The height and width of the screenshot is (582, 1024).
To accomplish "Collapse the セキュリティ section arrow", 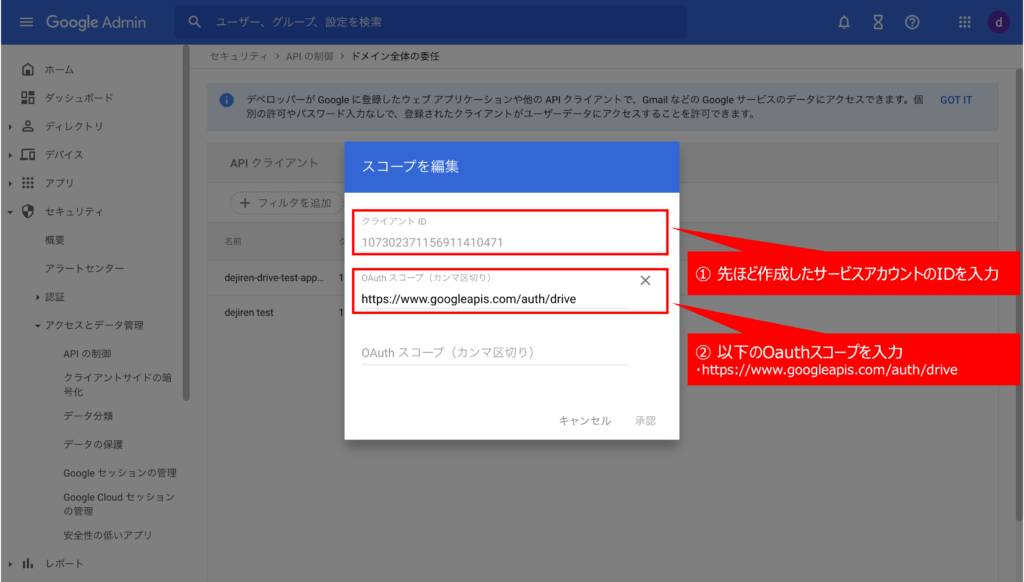I will pos(10,212).
